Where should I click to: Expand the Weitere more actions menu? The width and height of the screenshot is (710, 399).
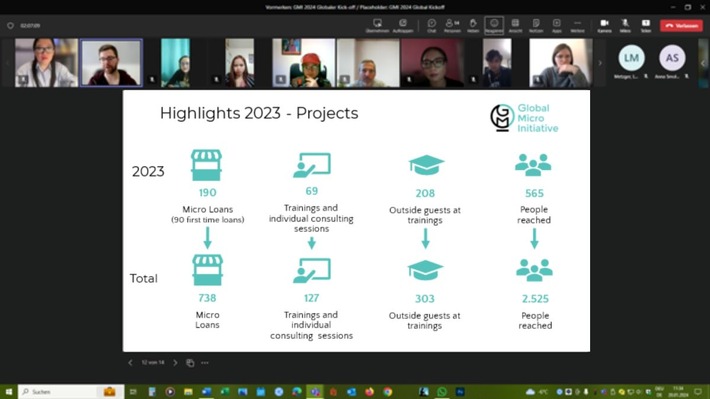577,25
